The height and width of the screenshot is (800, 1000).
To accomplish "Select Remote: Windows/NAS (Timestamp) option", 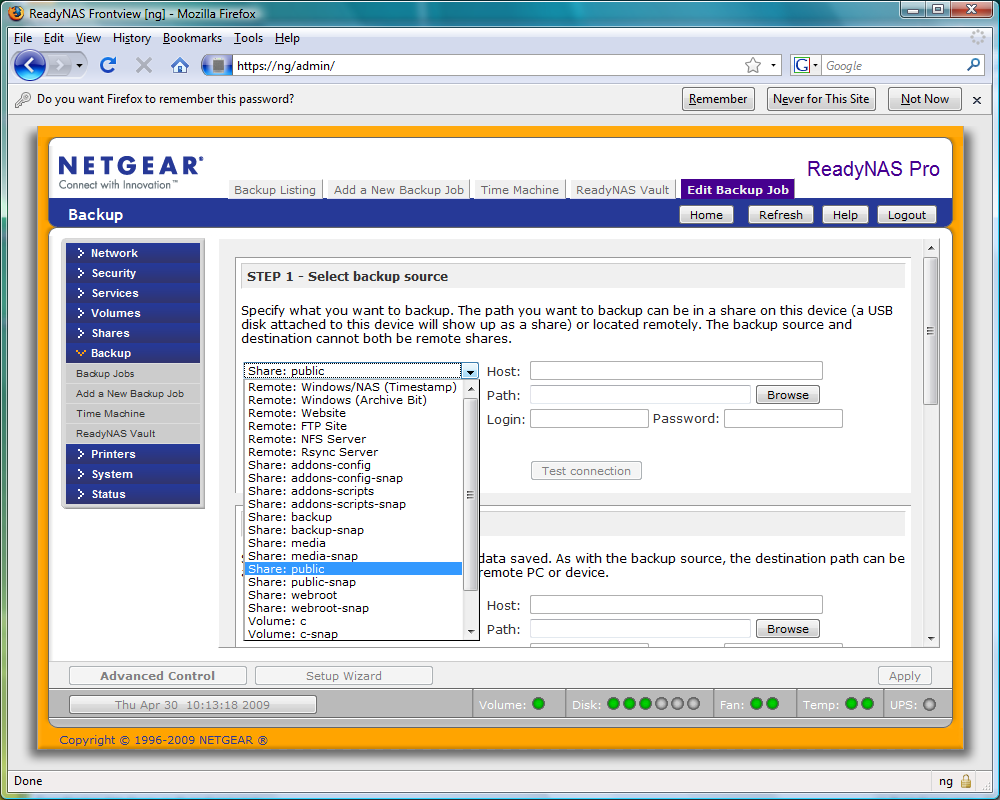I will click(x=353, y=387).
